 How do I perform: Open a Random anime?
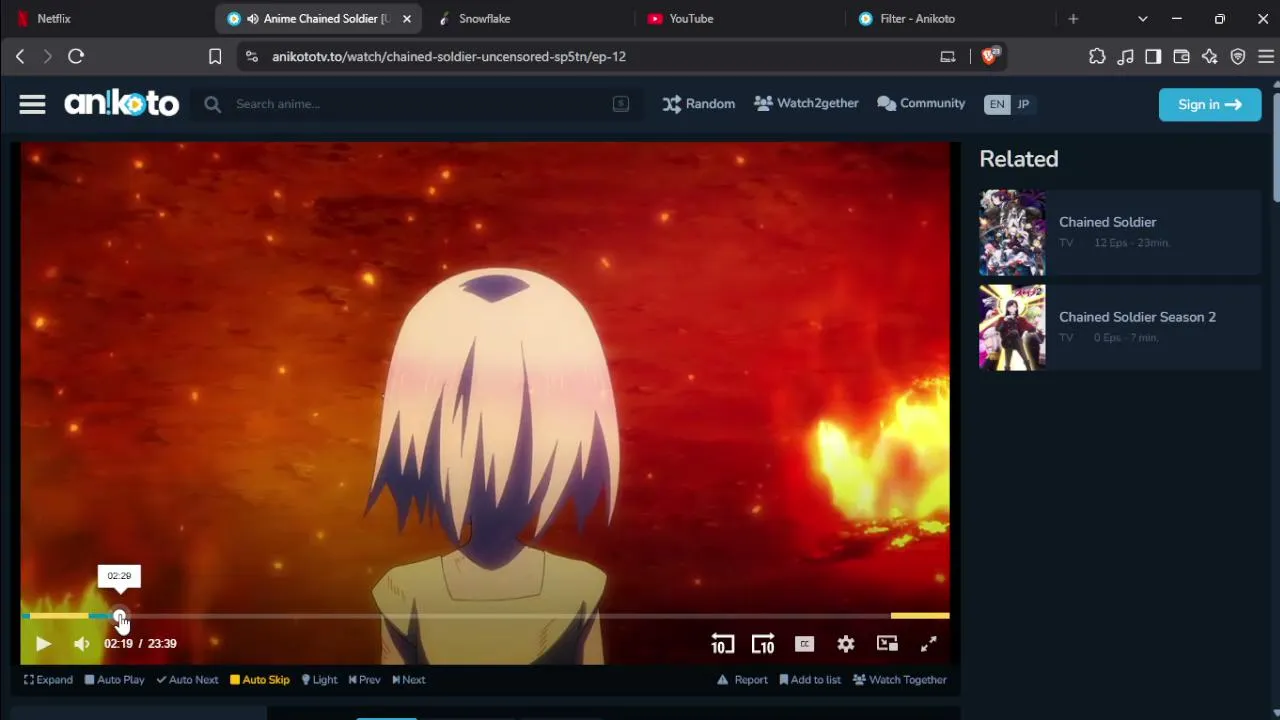[698, 104]
